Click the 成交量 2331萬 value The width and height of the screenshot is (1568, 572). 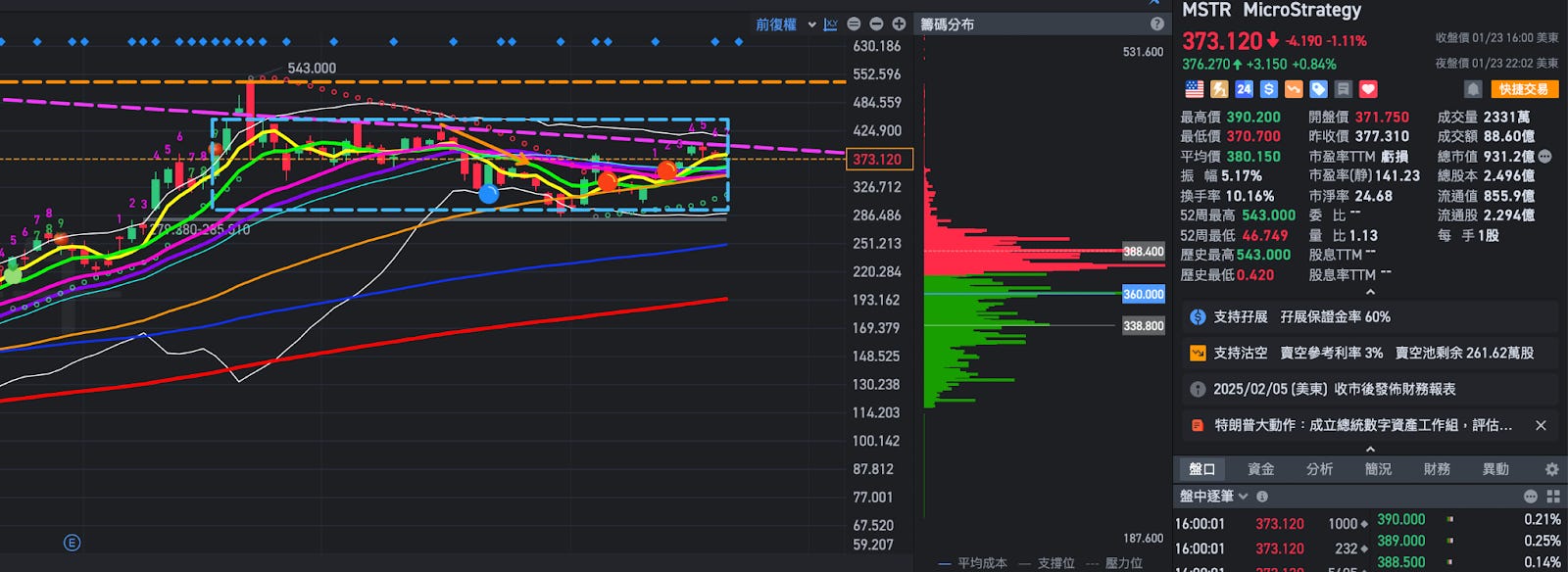tap(1506, 118)
